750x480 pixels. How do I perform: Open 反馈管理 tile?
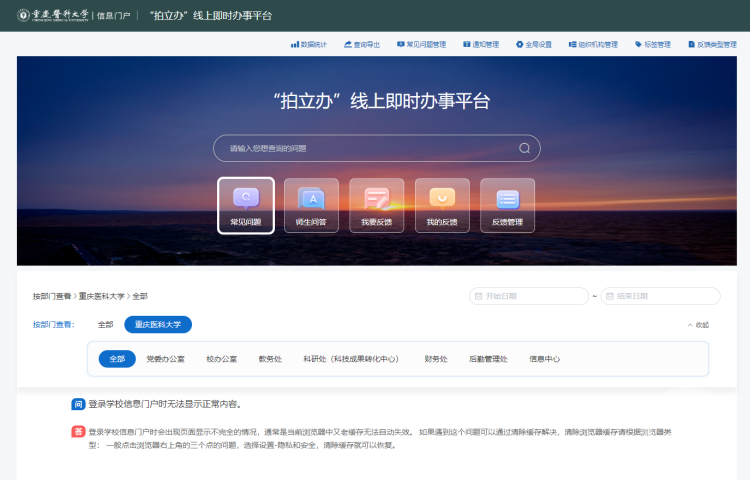click(x=507, y=205)
